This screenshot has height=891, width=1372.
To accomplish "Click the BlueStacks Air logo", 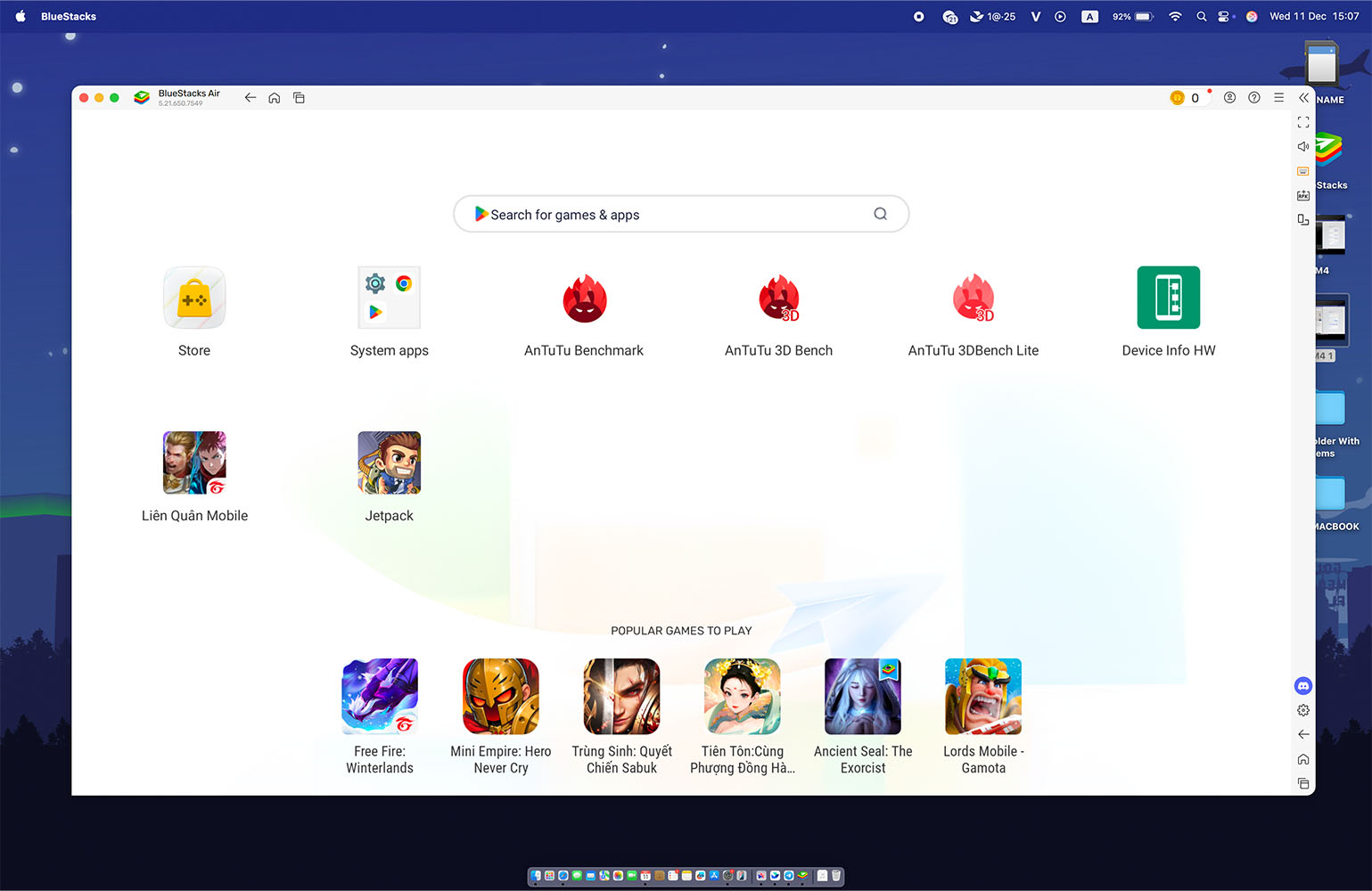I will [x=142, y=98].
